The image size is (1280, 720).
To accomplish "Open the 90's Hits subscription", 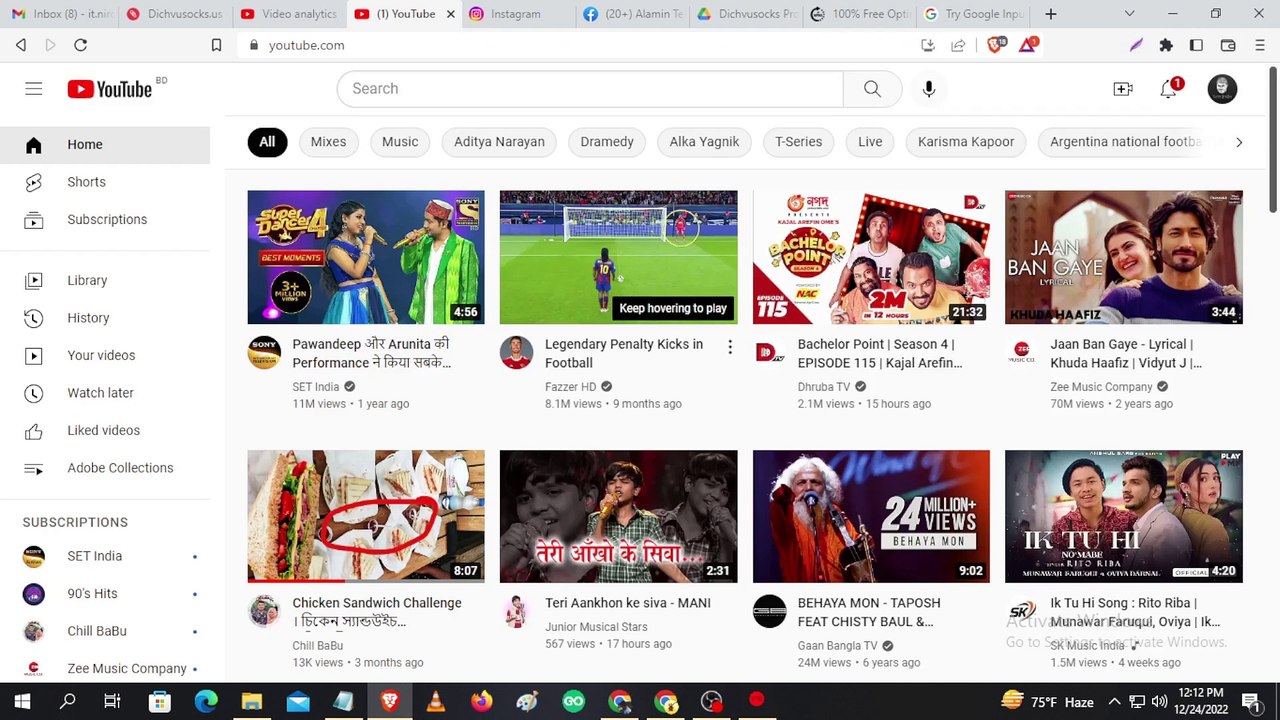I will pyautogui.click(x=105, y=594).
